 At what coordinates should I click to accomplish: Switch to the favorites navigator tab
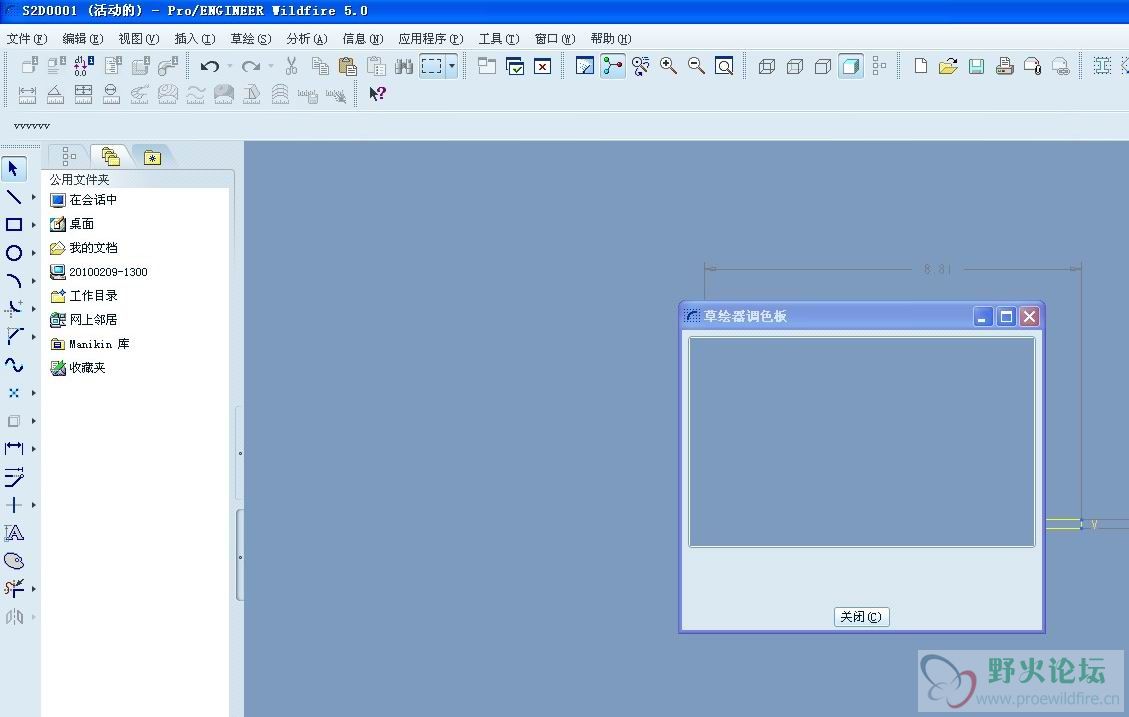point(152,158)
